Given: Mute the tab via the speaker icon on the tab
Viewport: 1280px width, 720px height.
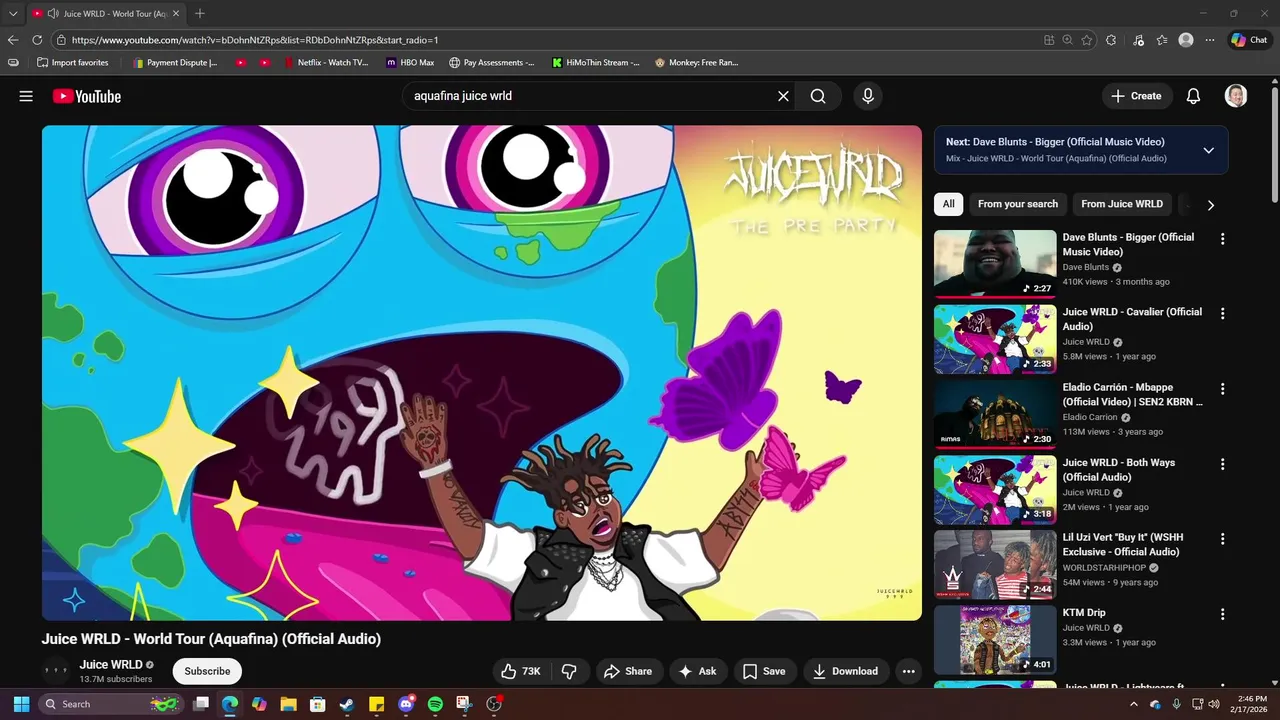Looking at the screenshot, I should point(53,14).
